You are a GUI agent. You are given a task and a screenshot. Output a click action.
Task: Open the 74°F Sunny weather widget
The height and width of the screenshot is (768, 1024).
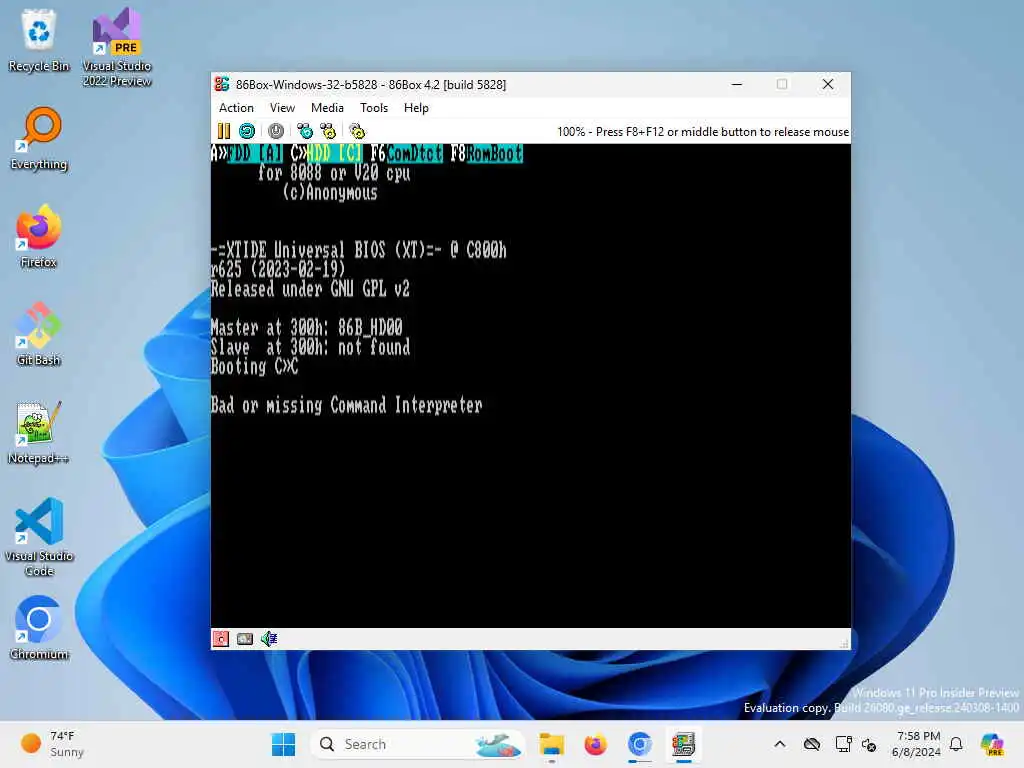click(52, 744)
